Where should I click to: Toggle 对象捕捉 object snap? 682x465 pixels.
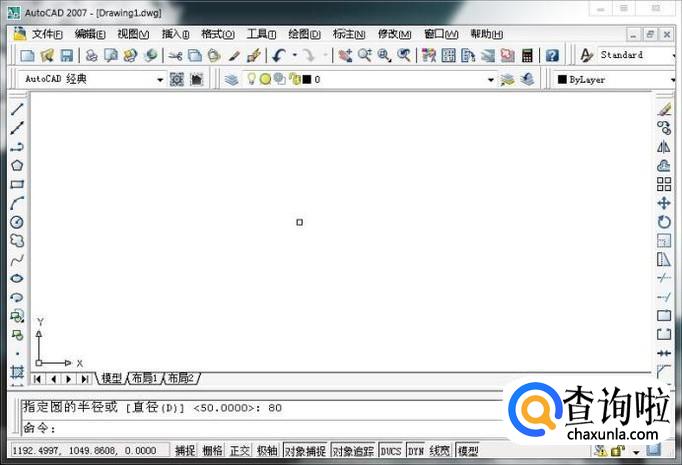(305, 451)
